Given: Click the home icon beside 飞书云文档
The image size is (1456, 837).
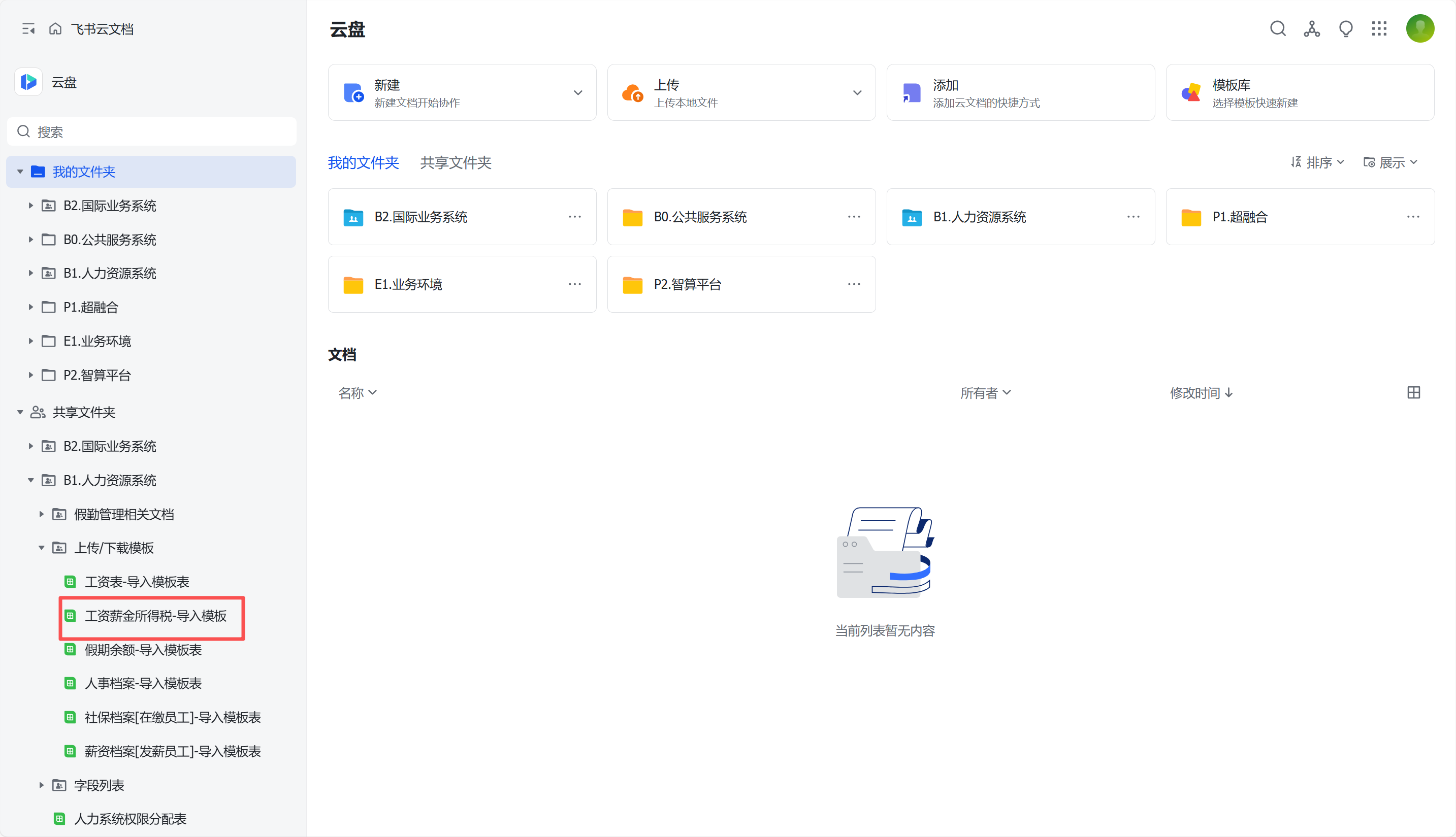Looking at the screenshot, I should [x=55, y=29].
